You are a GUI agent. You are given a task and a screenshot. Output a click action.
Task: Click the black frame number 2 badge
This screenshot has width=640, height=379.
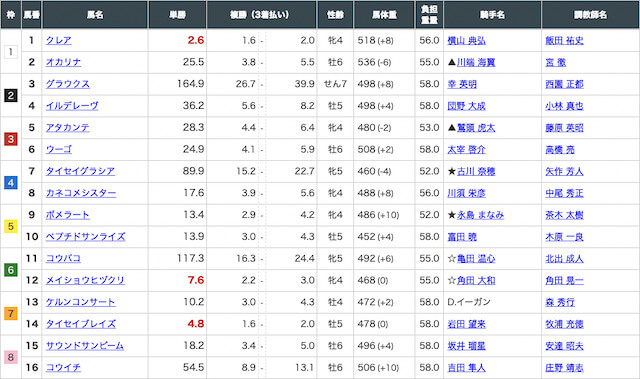coord(11,95)
